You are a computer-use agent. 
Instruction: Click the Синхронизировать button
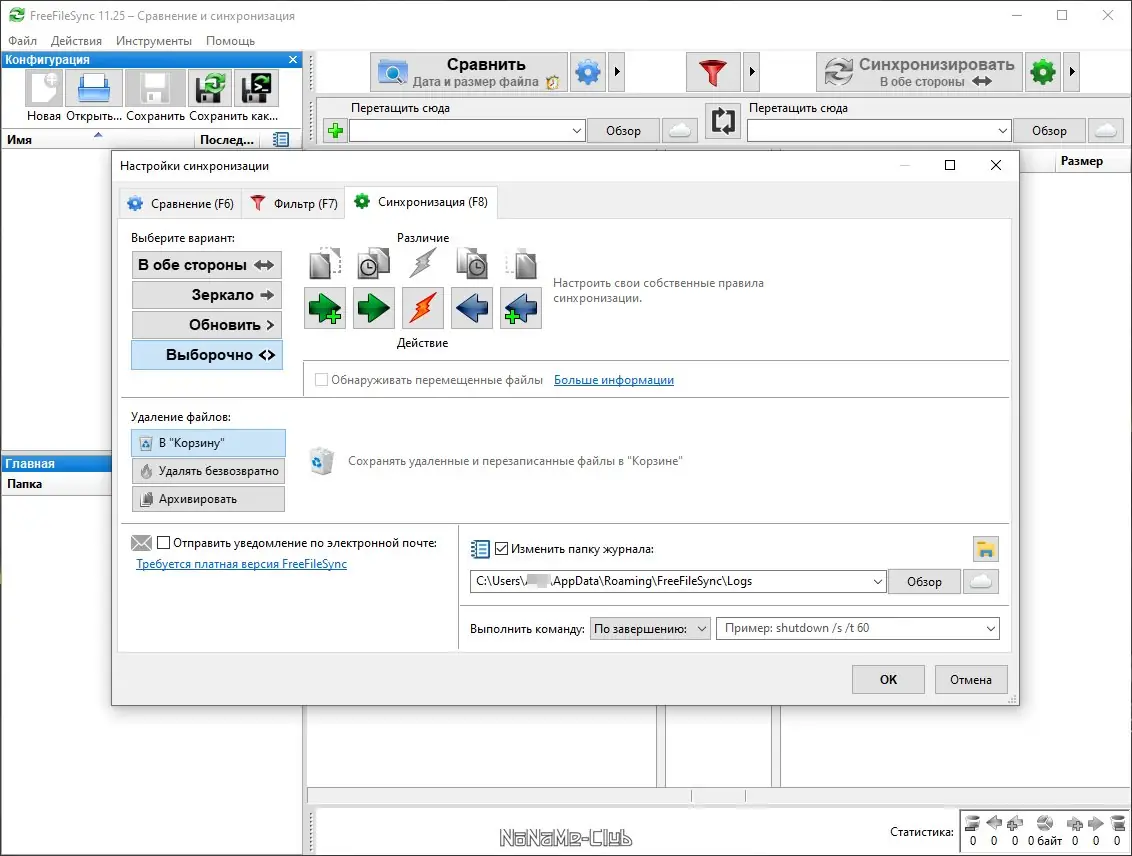point(919,71)
